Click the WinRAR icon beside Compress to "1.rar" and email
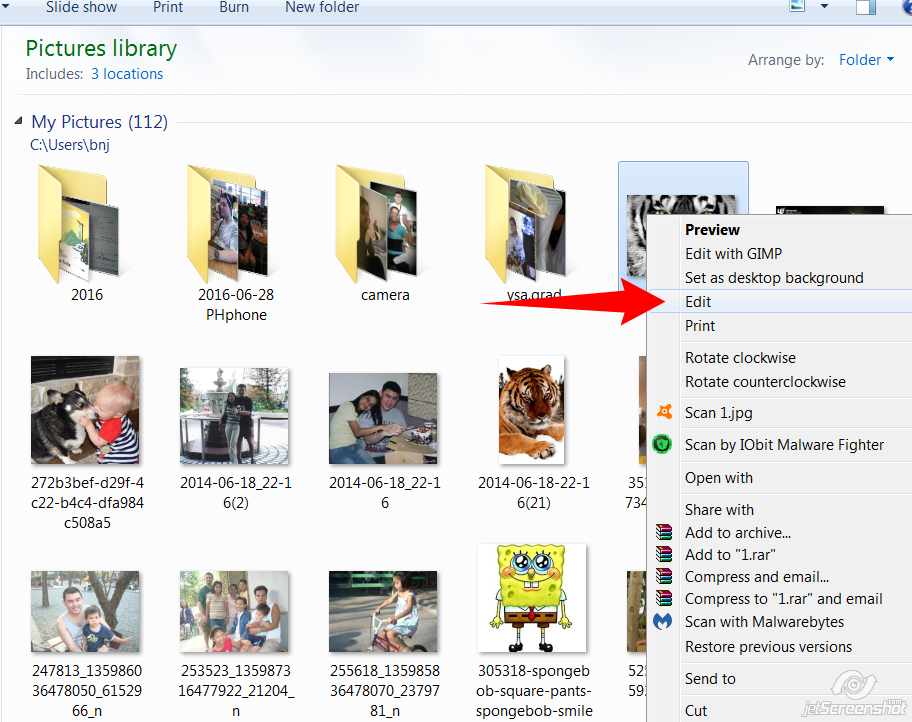The width and height of the screenshot is (912, 722). click(664, 597)
